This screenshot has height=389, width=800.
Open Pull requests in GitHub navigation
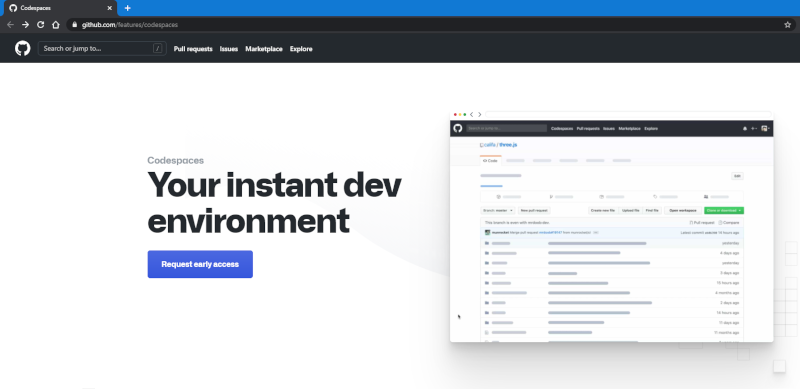click(193, 49)
